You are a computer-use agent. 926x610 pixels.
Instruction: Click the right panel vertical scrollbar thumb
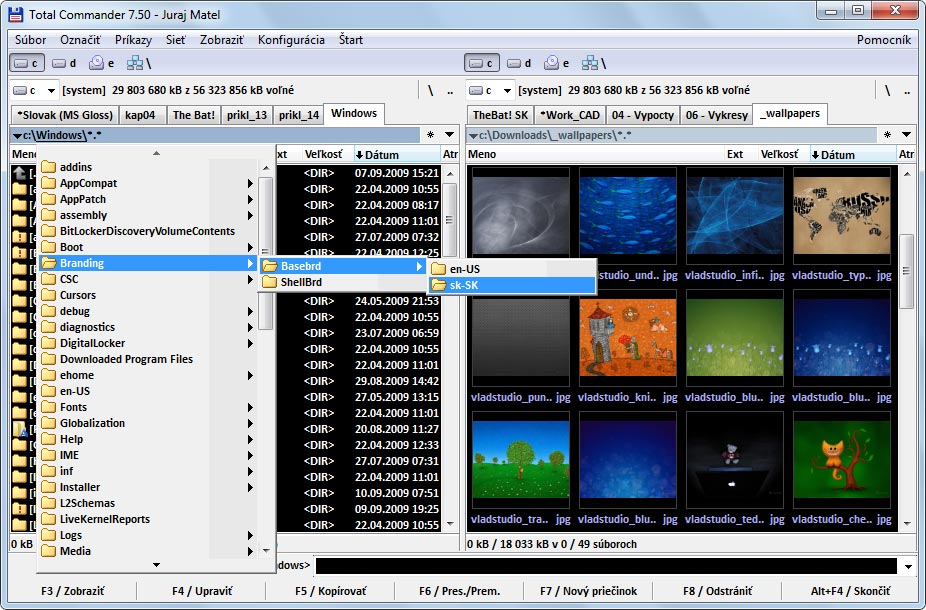(x=906, y=272)
